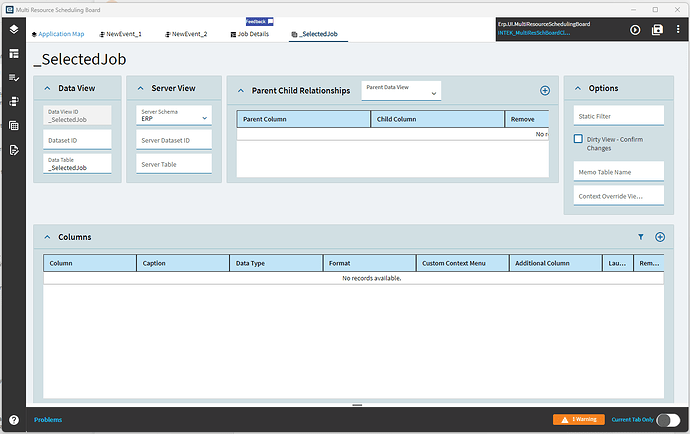Collapse the Columns panel
The image size is (690, 434).
48,237
